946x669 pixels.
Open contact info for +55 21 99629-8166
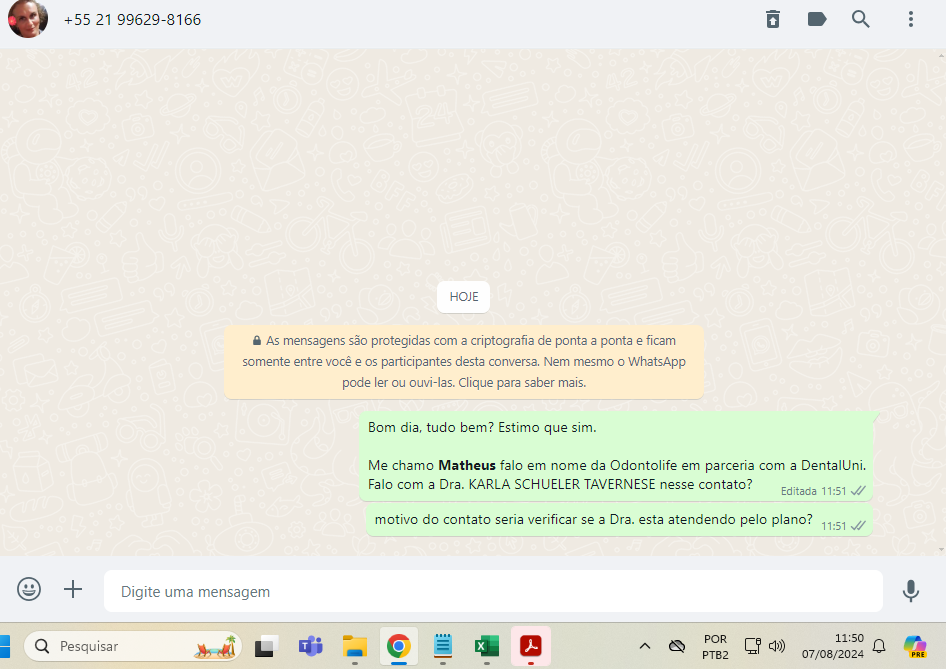[x=132, y=20]
